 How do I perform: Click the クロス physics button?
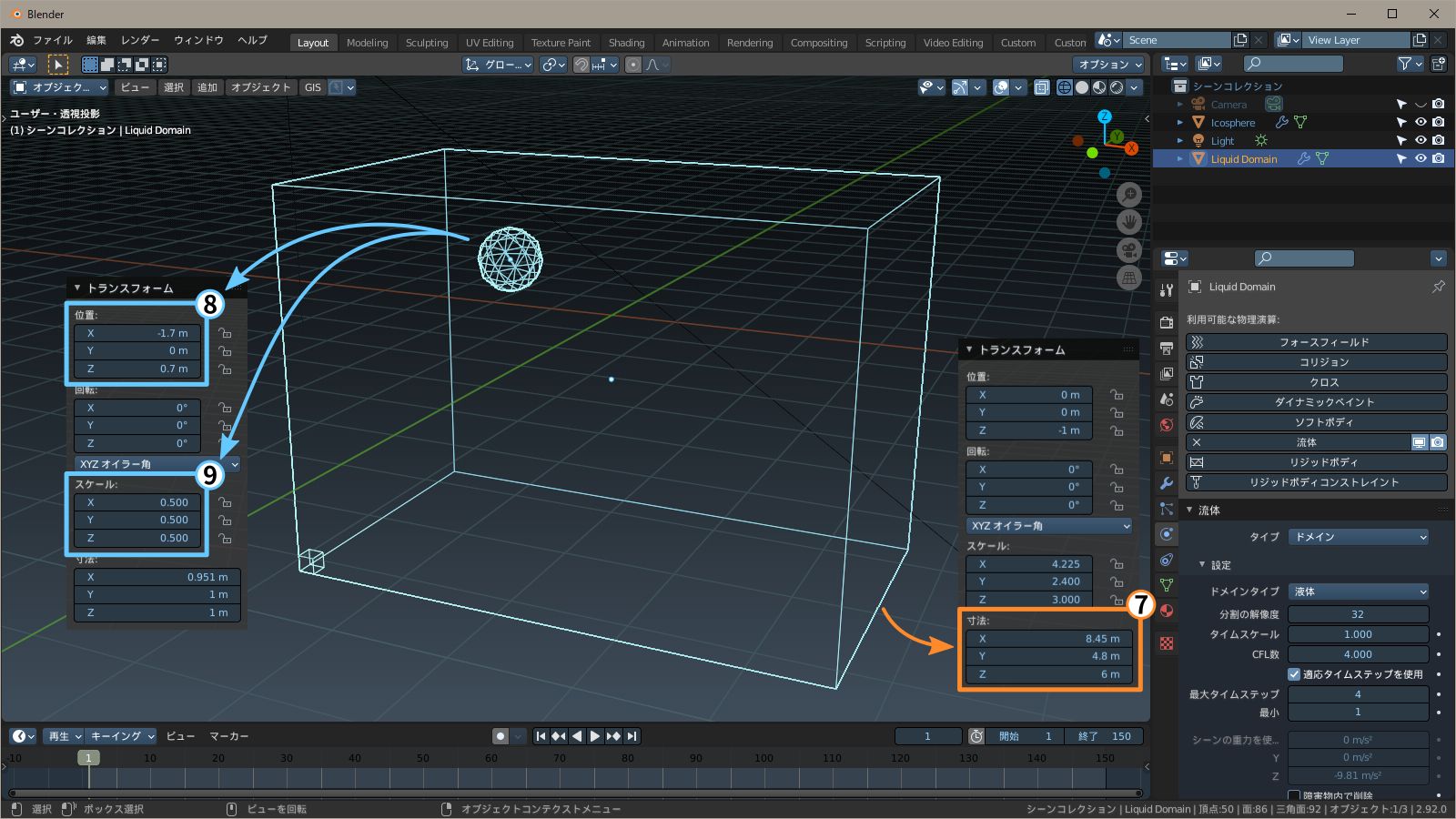coord(1317,382)
